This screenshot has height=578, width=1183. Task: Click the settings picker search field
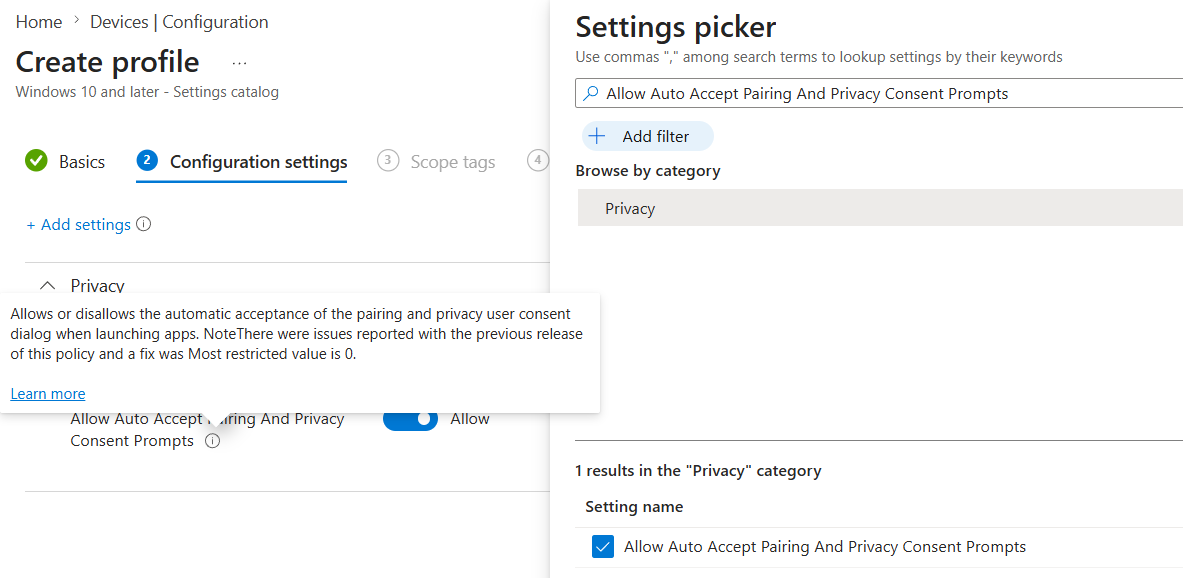click(879, 94)
